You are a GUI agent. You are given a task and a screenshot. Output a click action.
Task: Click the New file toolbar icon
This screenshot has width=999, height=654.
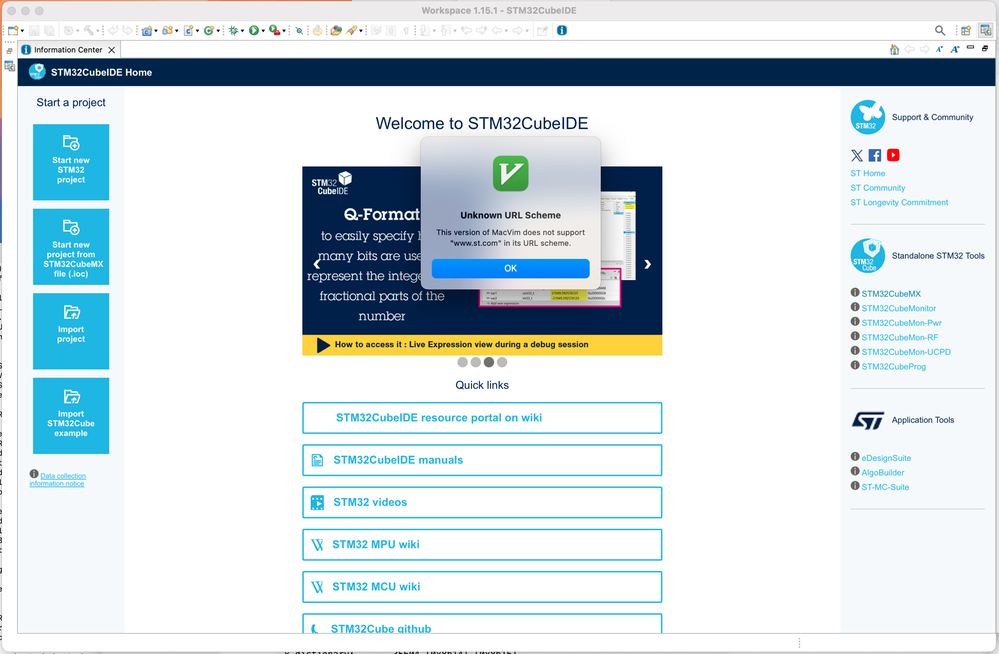pyautogui.click(x=13, y=31)
